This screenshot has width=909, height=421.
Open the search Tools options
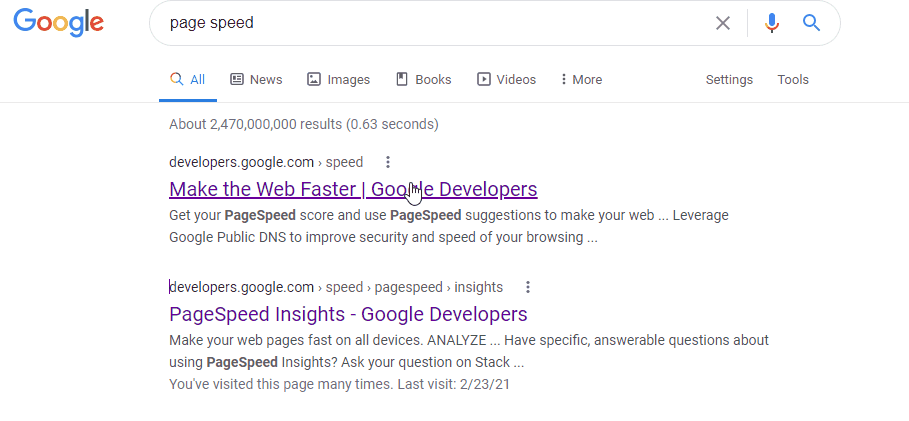(793, 80)
